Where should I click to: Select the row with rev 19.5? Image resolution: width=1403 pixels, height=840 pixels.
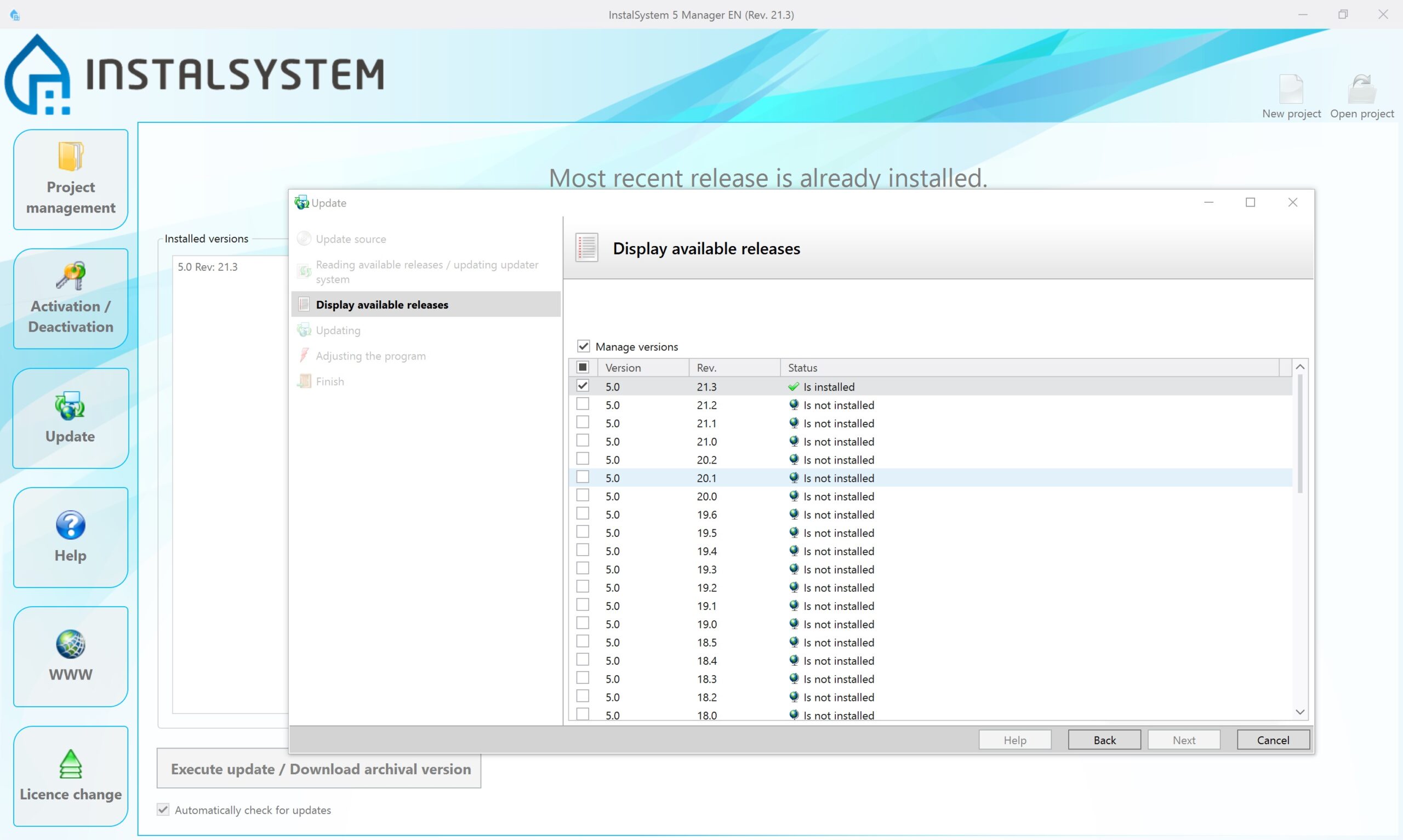pos(931,533)
